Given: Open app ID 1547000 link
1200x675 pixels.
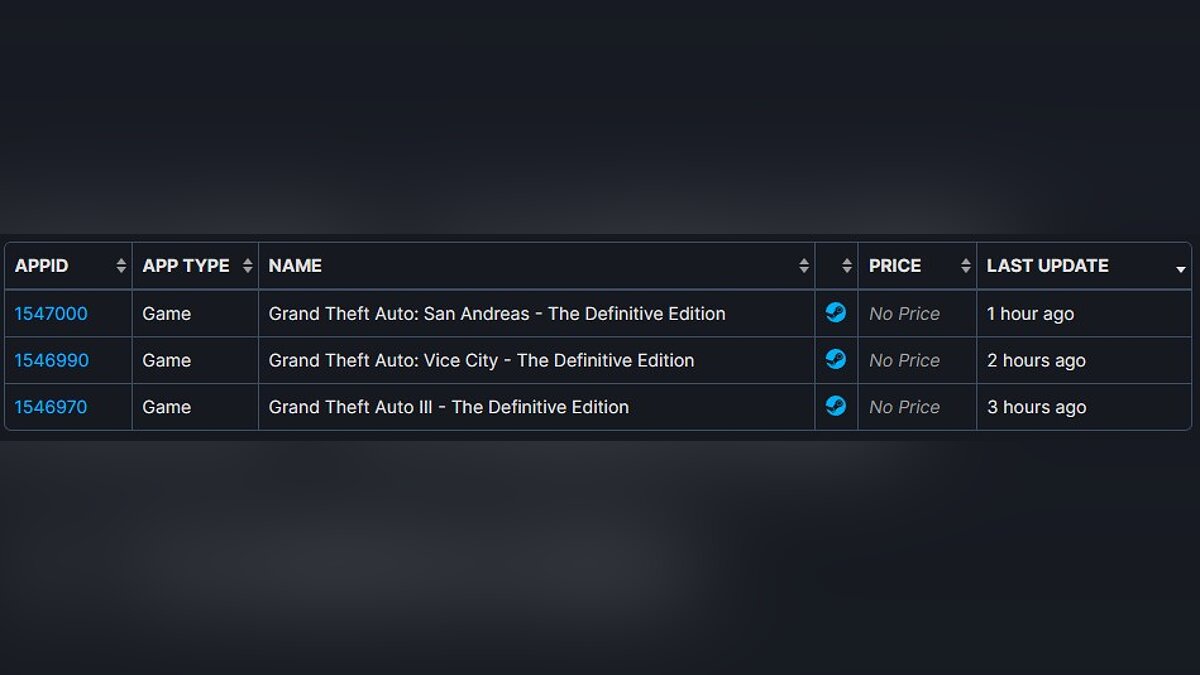Looking at the screenshot, I should pos(51,314).
